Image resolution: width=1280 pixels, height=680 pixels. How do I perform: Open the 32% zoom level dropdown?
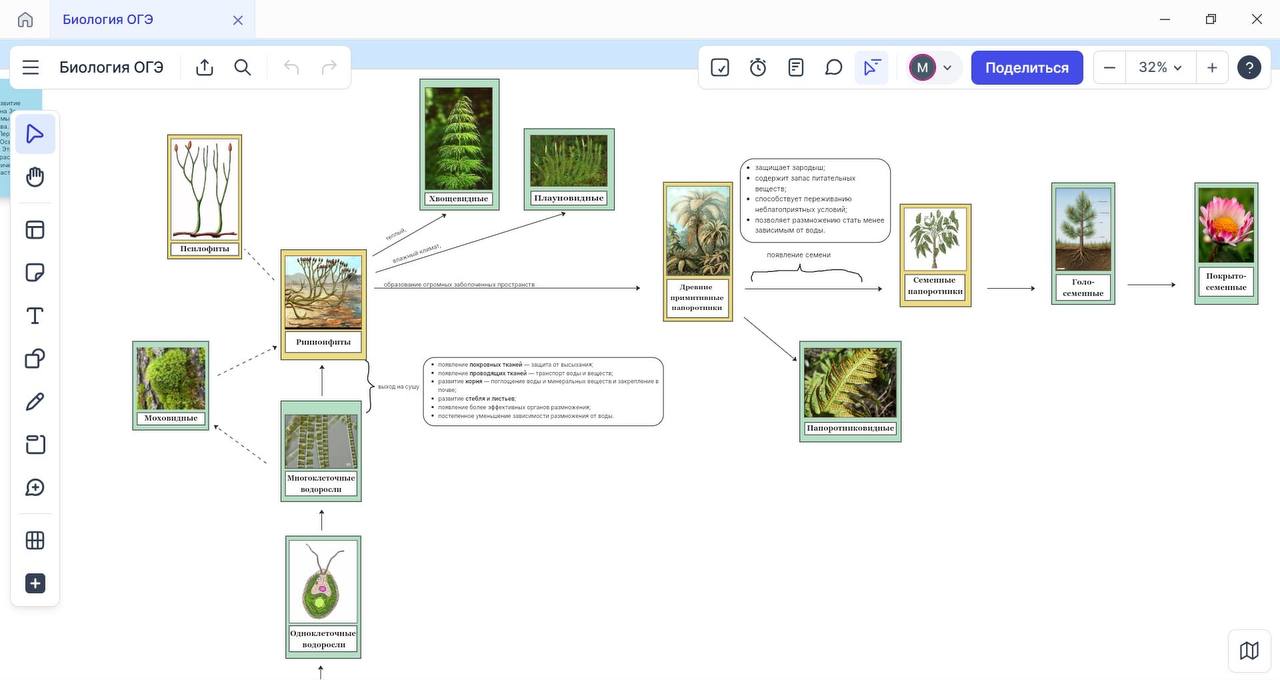pyautogui.click(x=1160, y=67)
